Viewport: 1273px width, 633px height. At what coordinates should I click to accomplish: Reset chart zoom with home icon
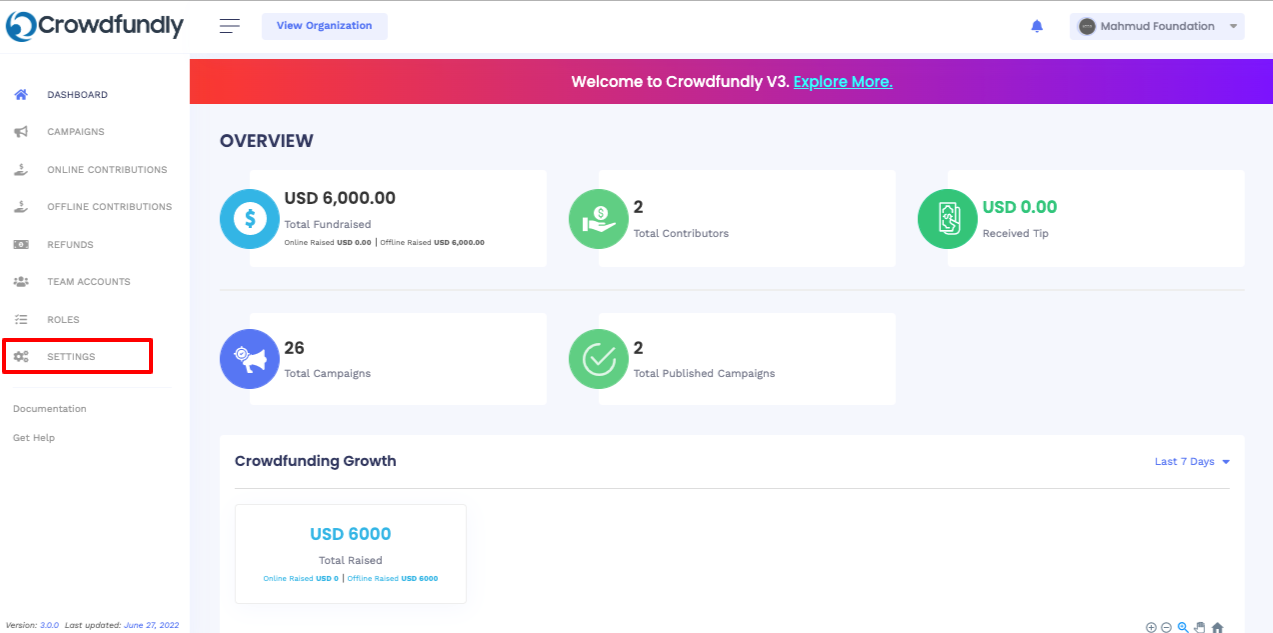click(1217, 627)
